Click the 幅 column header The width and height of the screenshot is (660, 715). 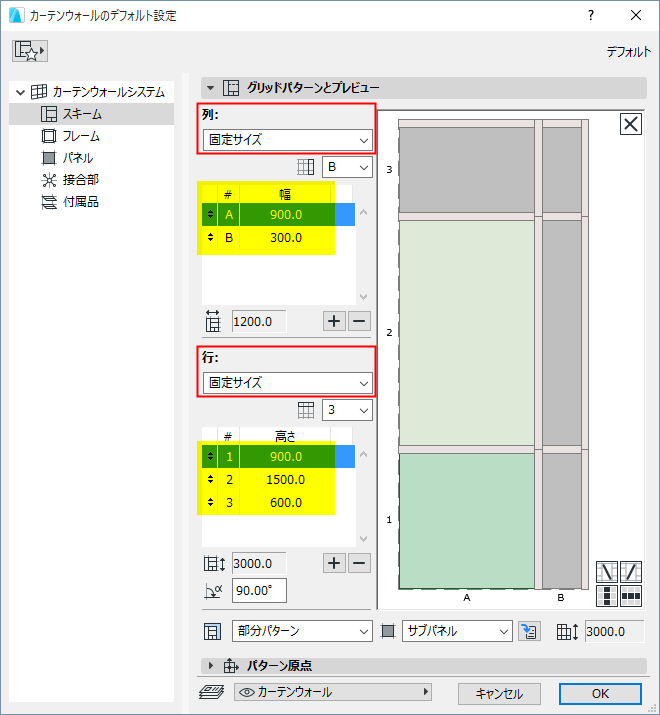click(286, 195)
